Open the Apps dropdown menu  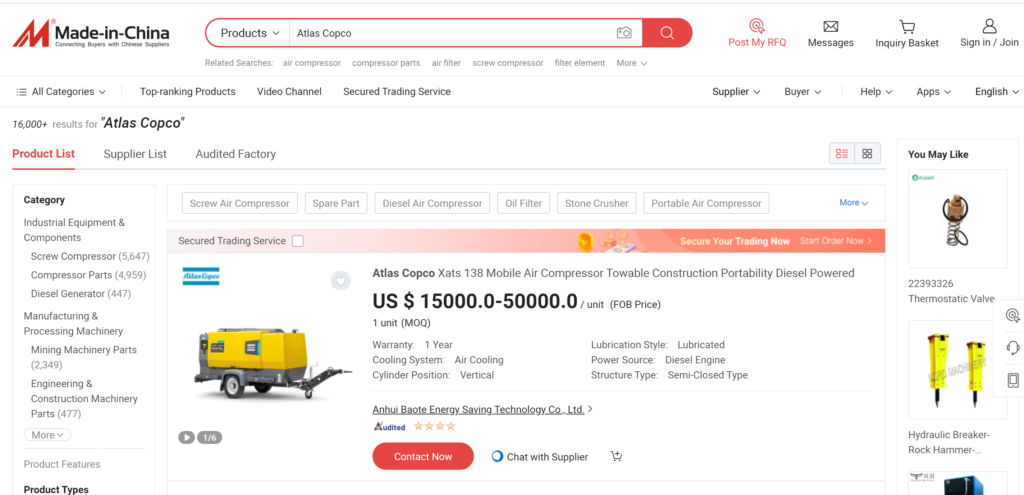934,92
